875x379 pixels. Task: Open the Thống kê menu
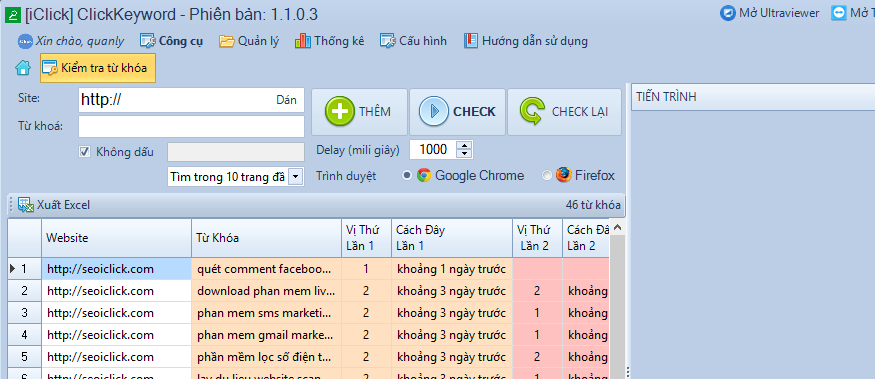(330, 41)
